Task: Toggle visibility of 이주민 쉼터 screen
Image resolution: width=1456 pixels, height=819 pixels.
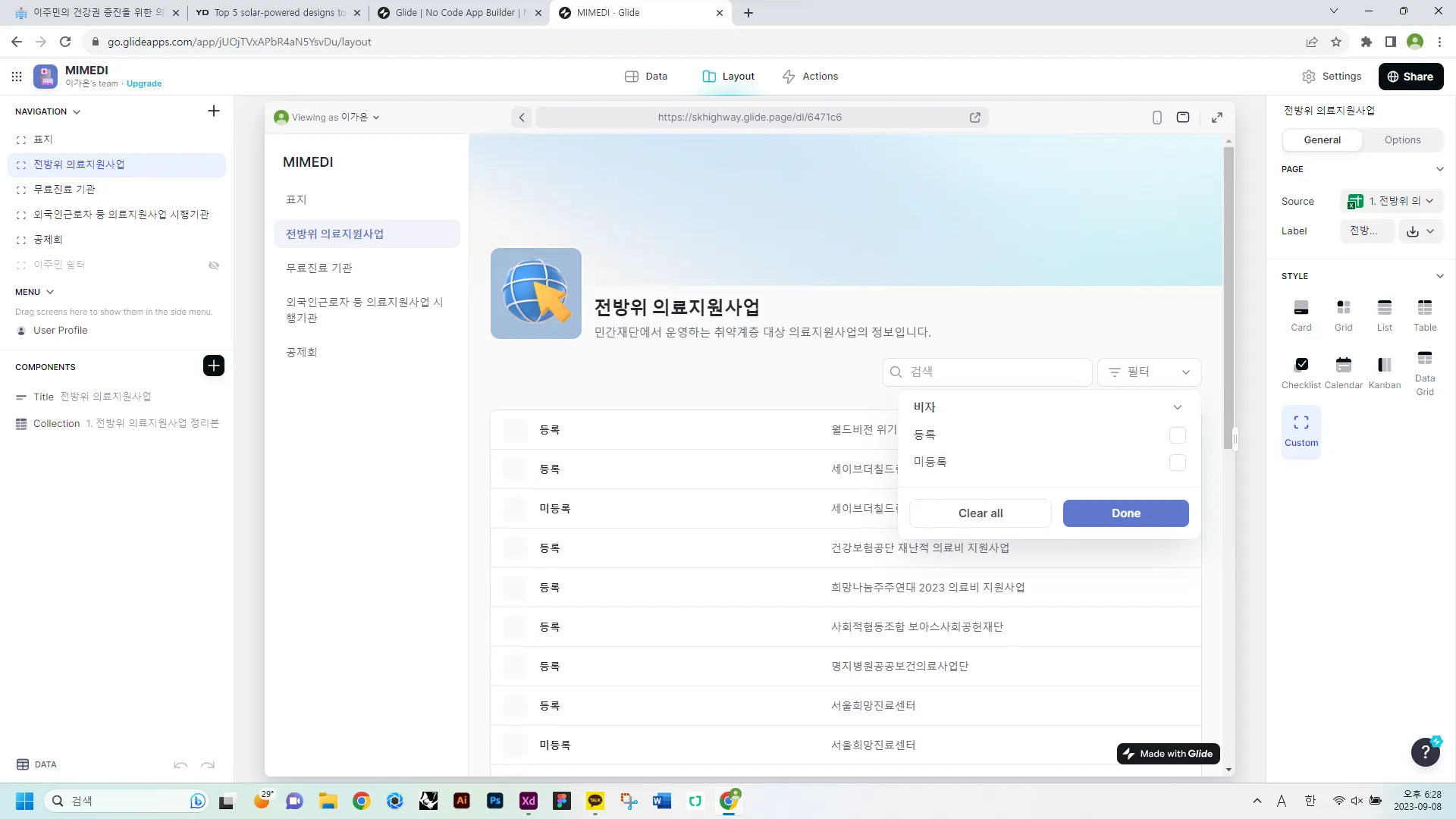Action: click(x=214, y=265)
